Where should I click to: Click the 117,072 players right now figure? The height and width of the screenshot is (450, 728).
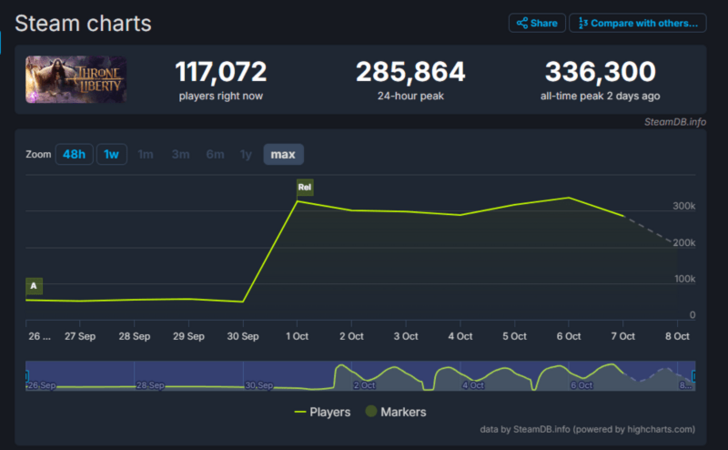(x=221, y=72)
